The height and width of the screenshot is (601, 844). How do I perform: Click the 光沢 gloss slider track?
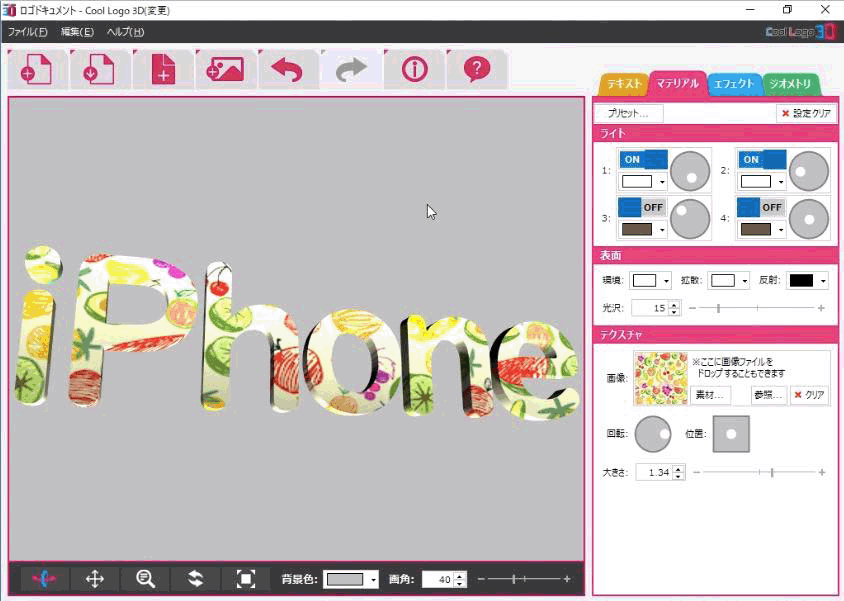click(757, 308)
